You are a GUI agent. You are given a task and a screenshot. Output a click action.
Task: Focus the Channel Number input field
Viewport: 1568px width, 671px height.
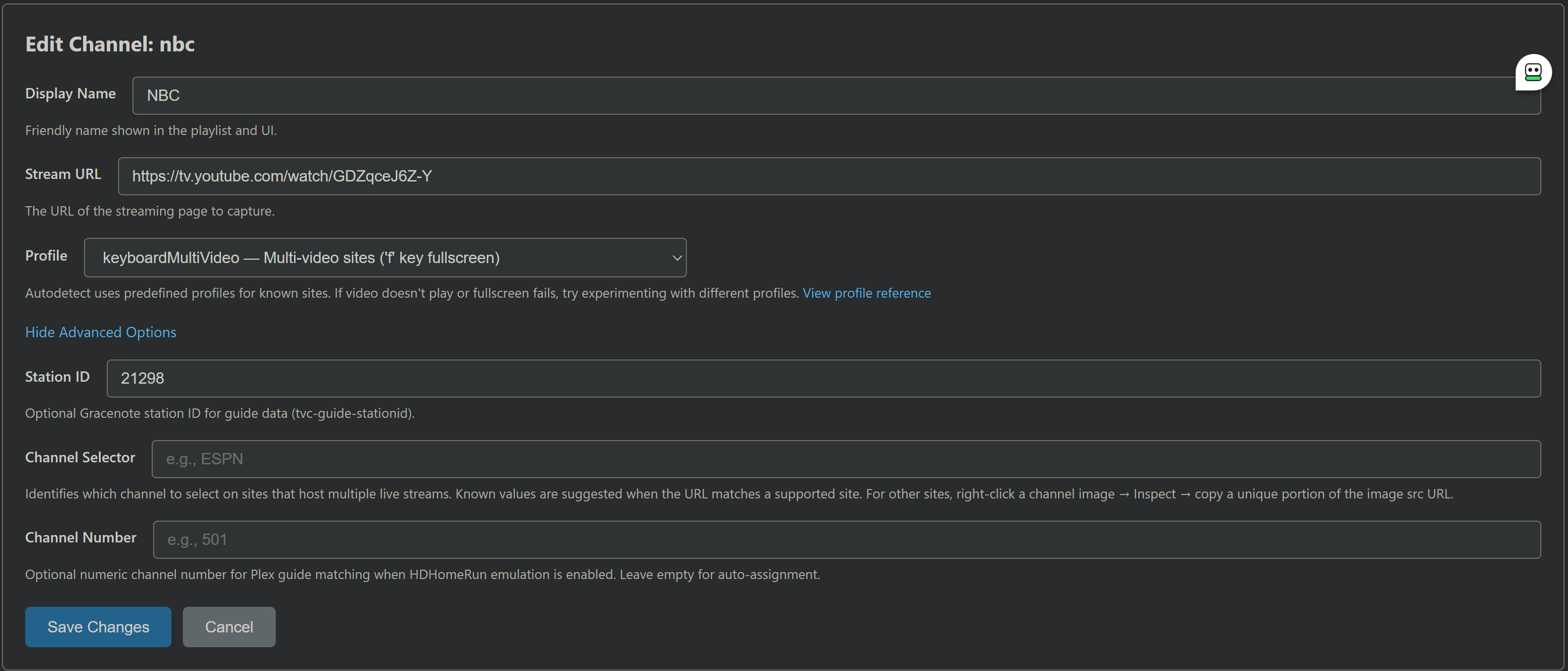point(846,539)
